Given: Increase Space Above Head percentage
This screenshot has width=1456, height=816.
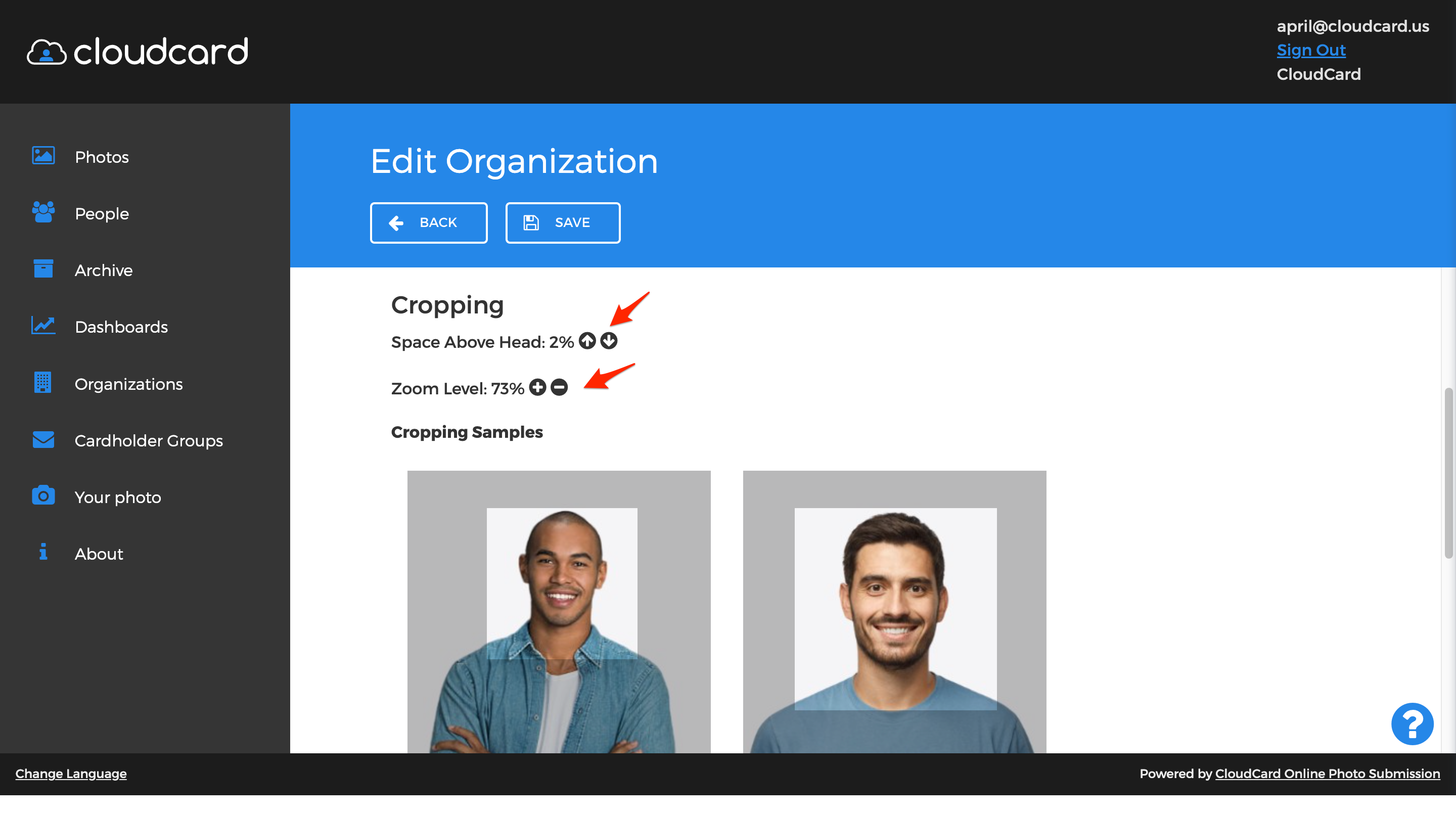Looking at the screenshot, I should pyautogui.click(x=588, y=341).
